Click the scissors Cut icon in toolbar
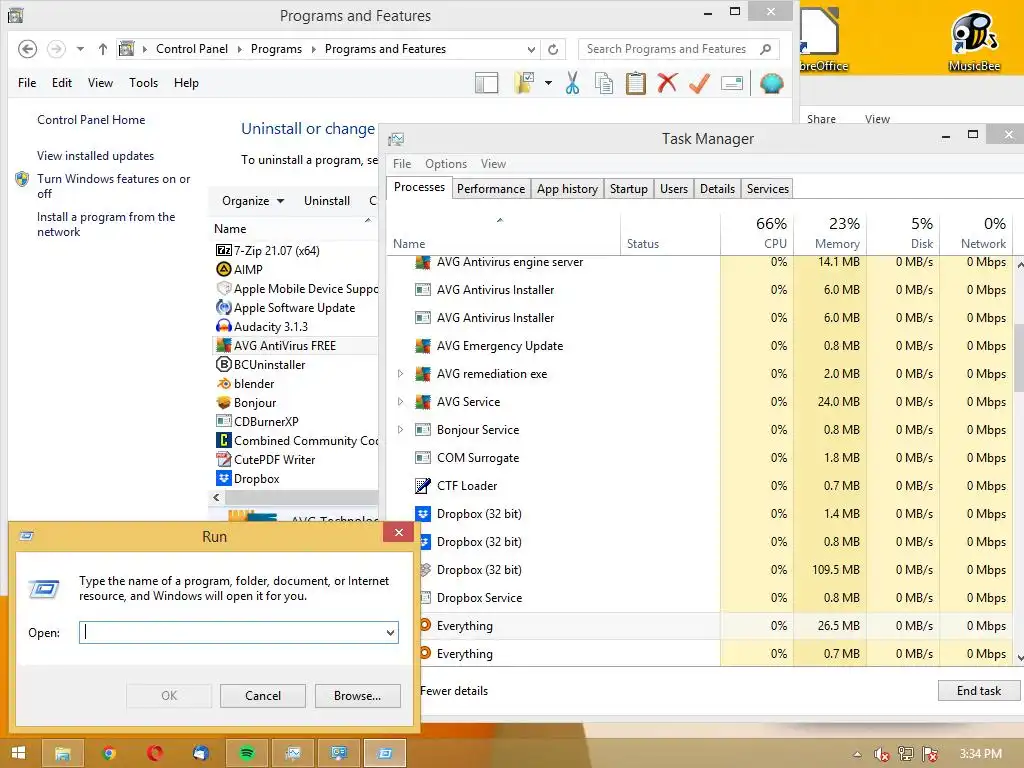The height and width of the screenshot is (768, 1024). tap(572, 84)
